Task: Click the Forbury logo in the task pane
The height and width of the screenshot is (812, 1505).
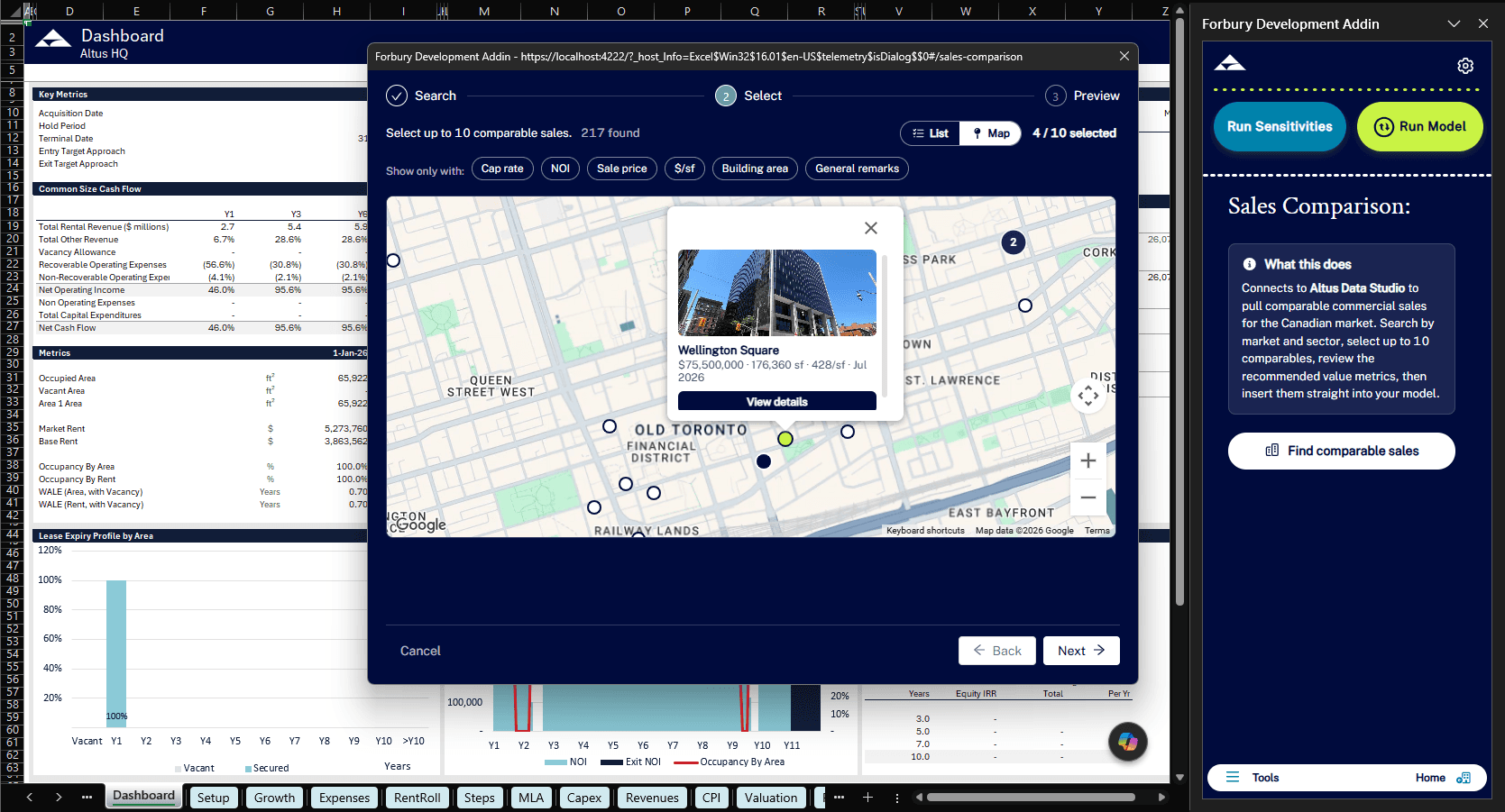Action: [x=1230, y=63]
